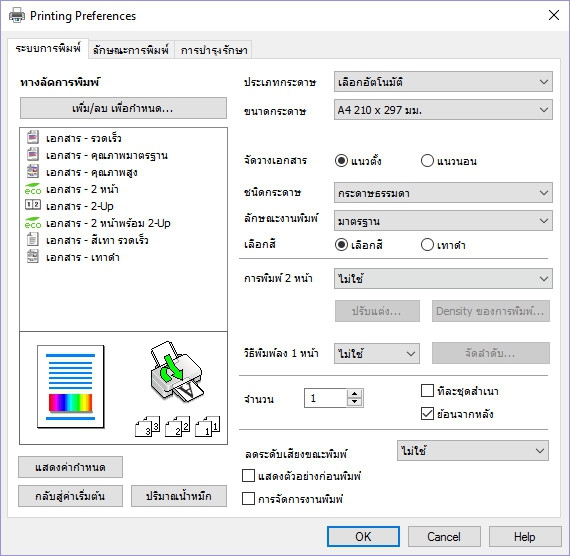Select preset เอกสาร - รวดเร็ว
Screen dimensions: 570x556
(x=84, y=138)
